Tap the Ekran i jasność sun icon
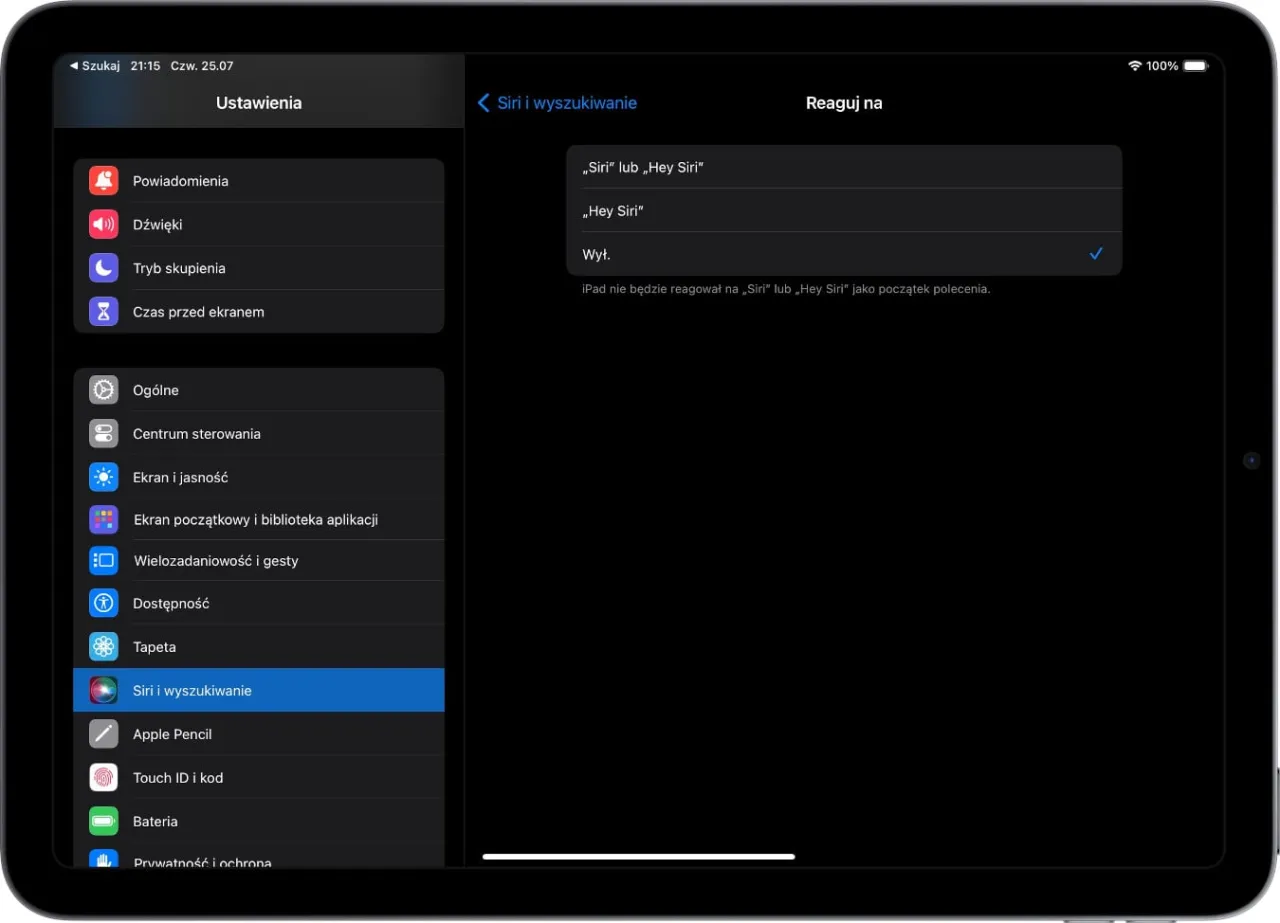The height and width of the screenshot is (923, 1280). (x=104, y=477)
